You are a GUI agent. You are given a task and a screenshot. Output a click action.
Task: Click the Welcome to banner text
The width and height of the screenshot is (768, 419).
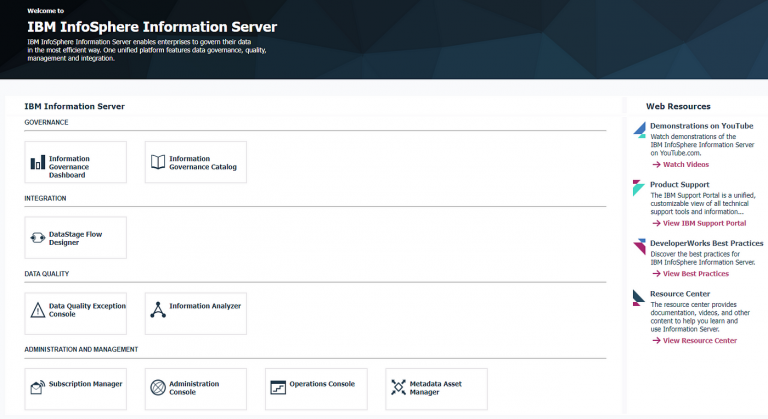(x=46, y=11)
